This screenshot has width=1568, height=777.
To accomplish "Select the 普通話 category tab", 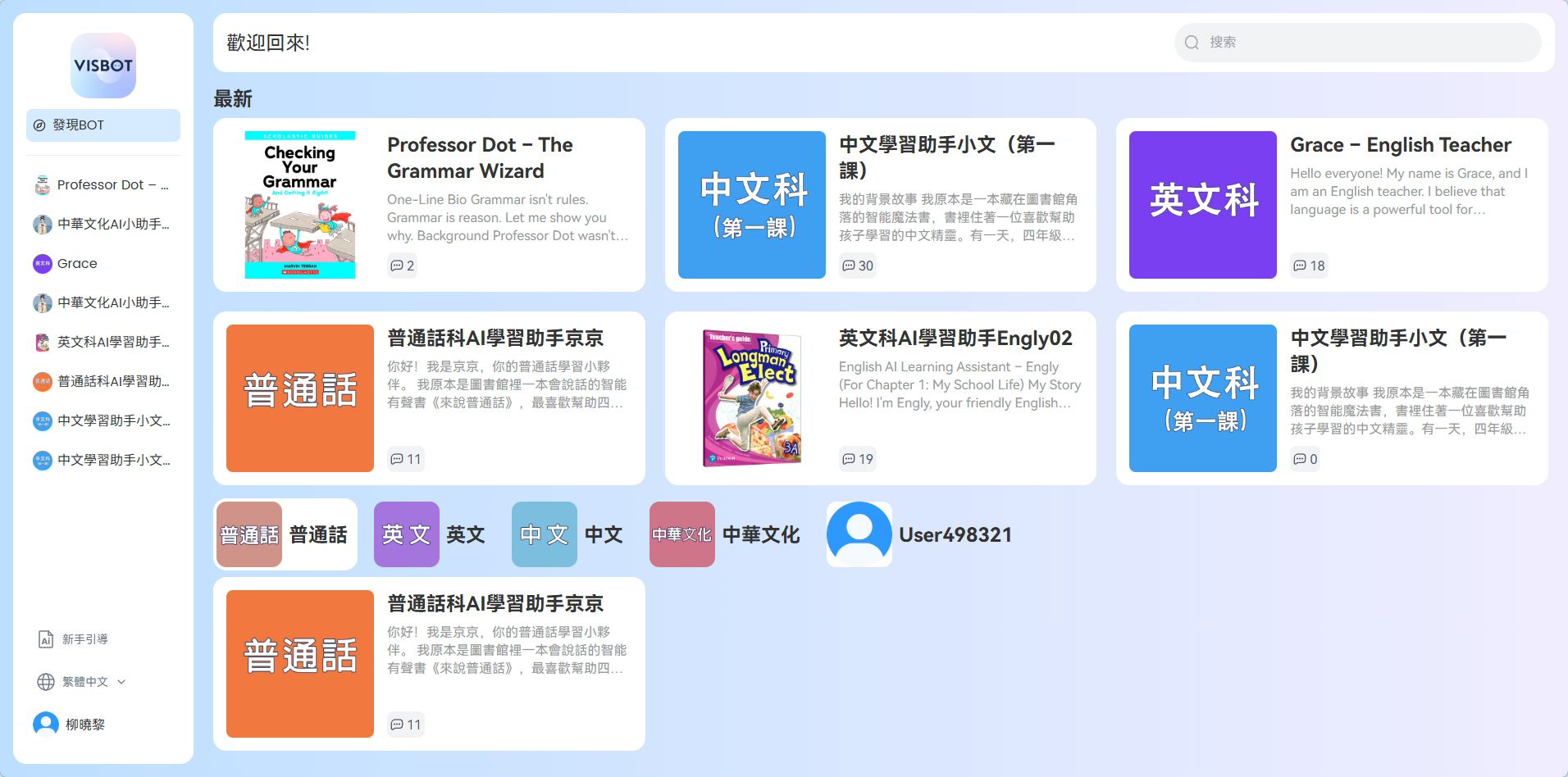I will click(x=285, y=534).
